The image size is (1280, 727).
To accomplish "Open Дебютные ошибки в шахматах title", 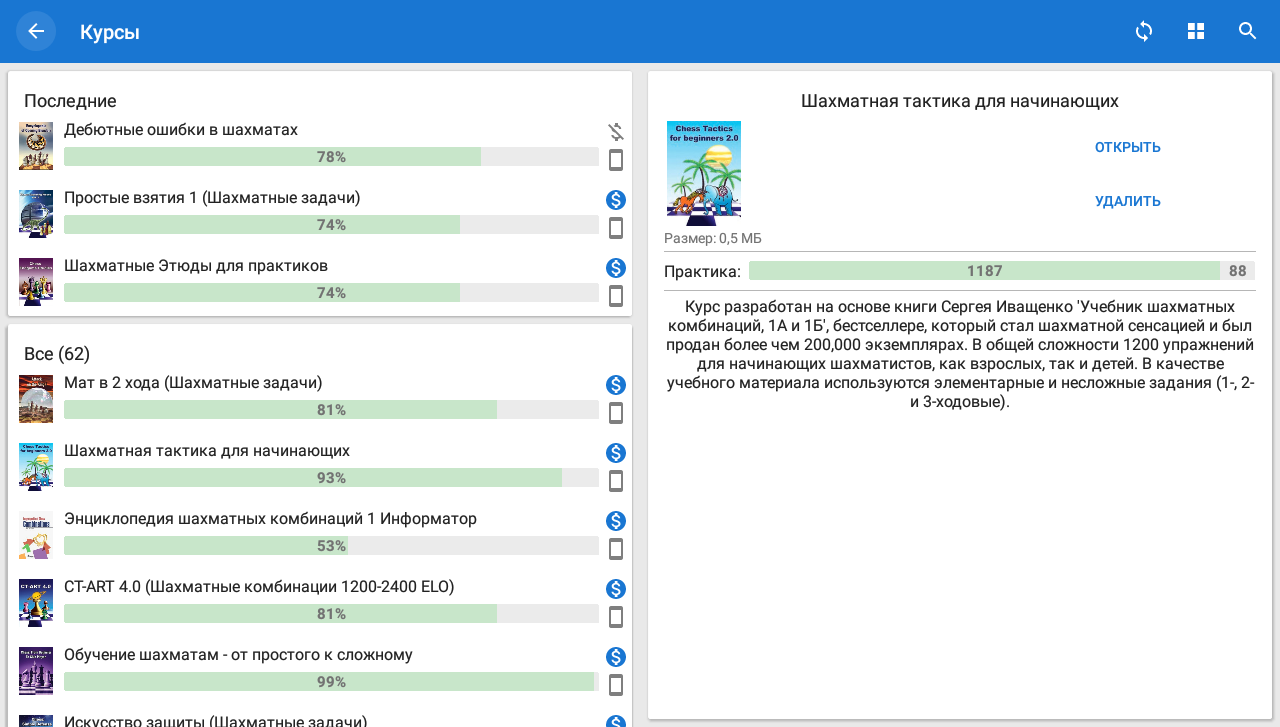I will 181,130.
